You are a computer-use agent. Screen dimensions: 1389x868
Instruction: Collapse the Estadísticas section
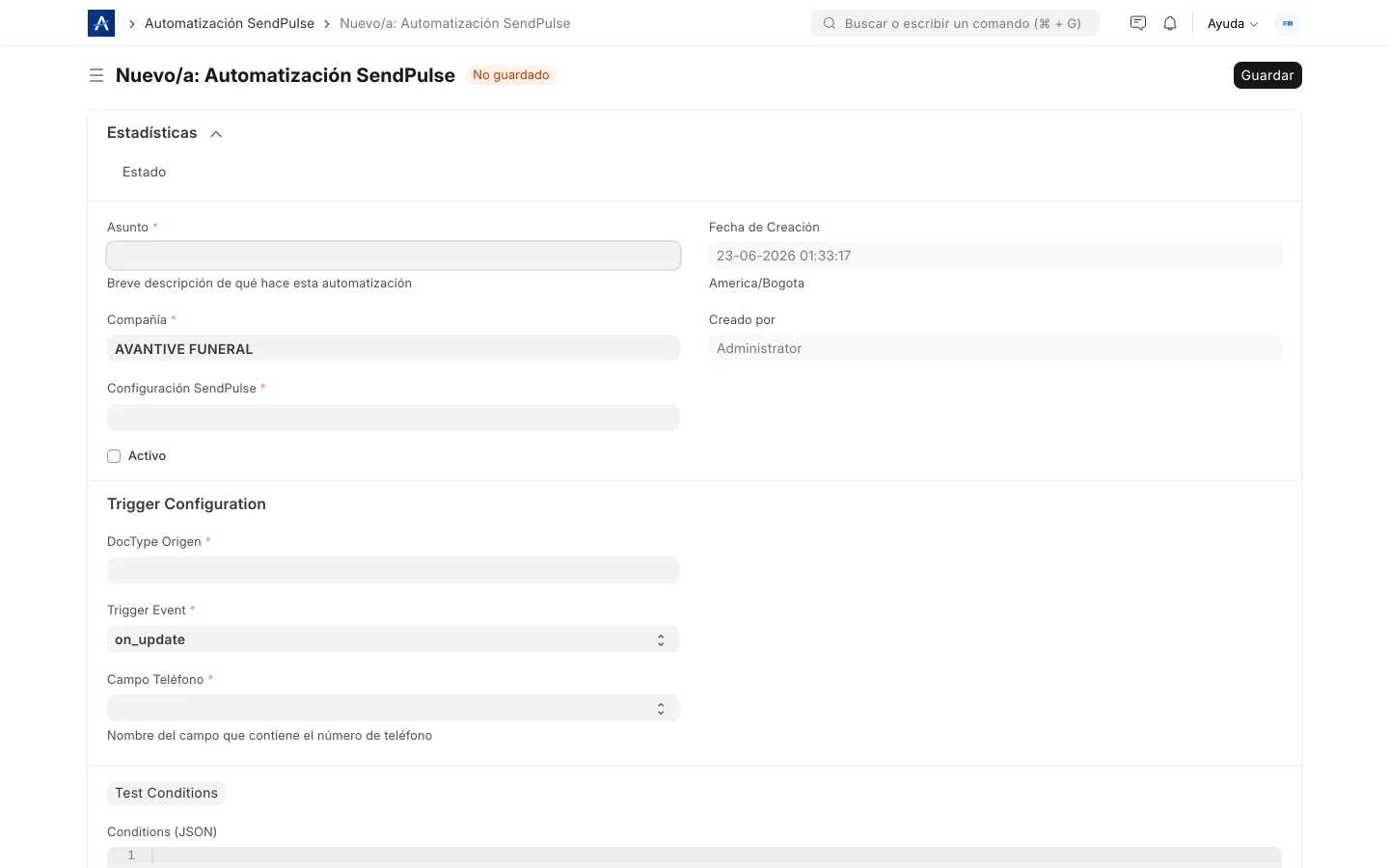pyautogui.click(x=216, y=134)
